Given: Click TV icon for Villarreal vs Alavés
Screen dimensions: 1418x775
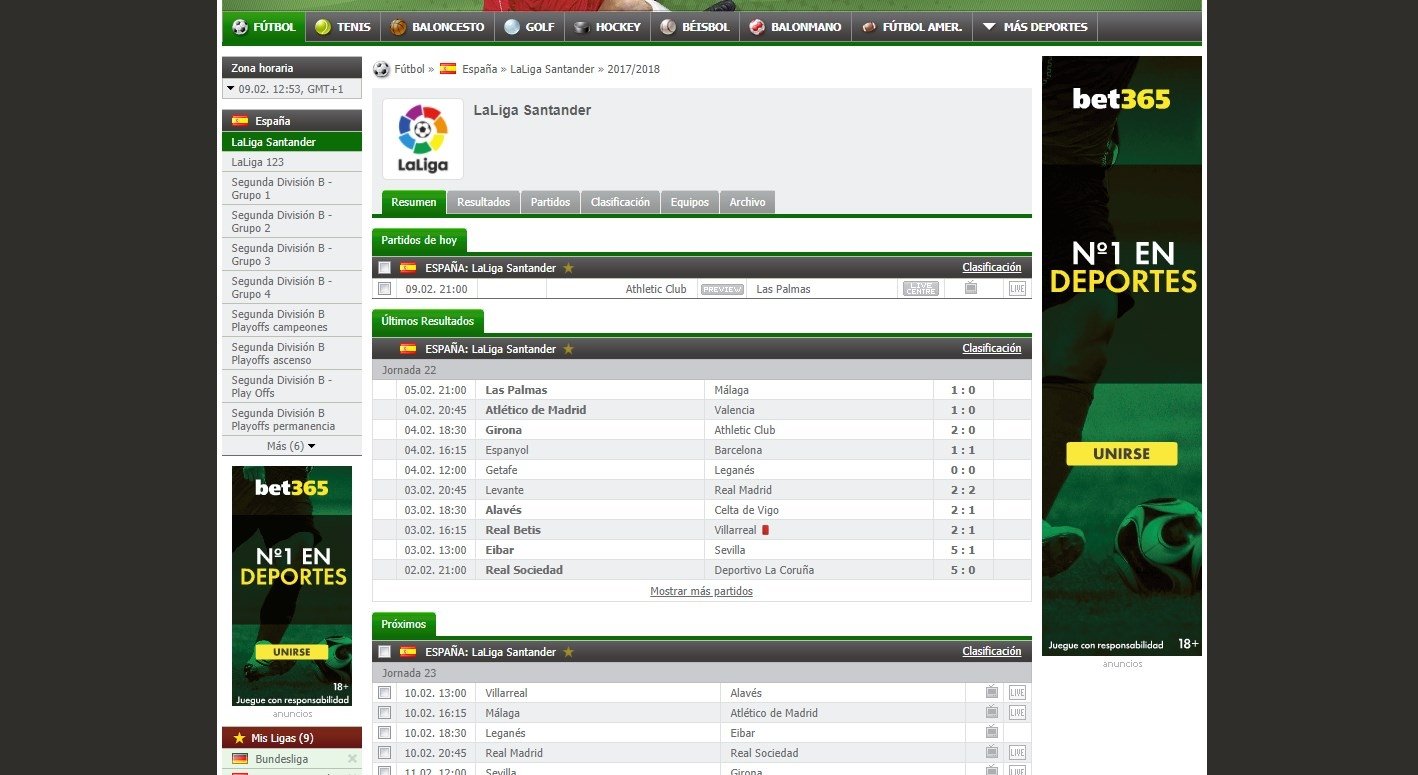Looking at the screenshot, I should click(992, 693).
